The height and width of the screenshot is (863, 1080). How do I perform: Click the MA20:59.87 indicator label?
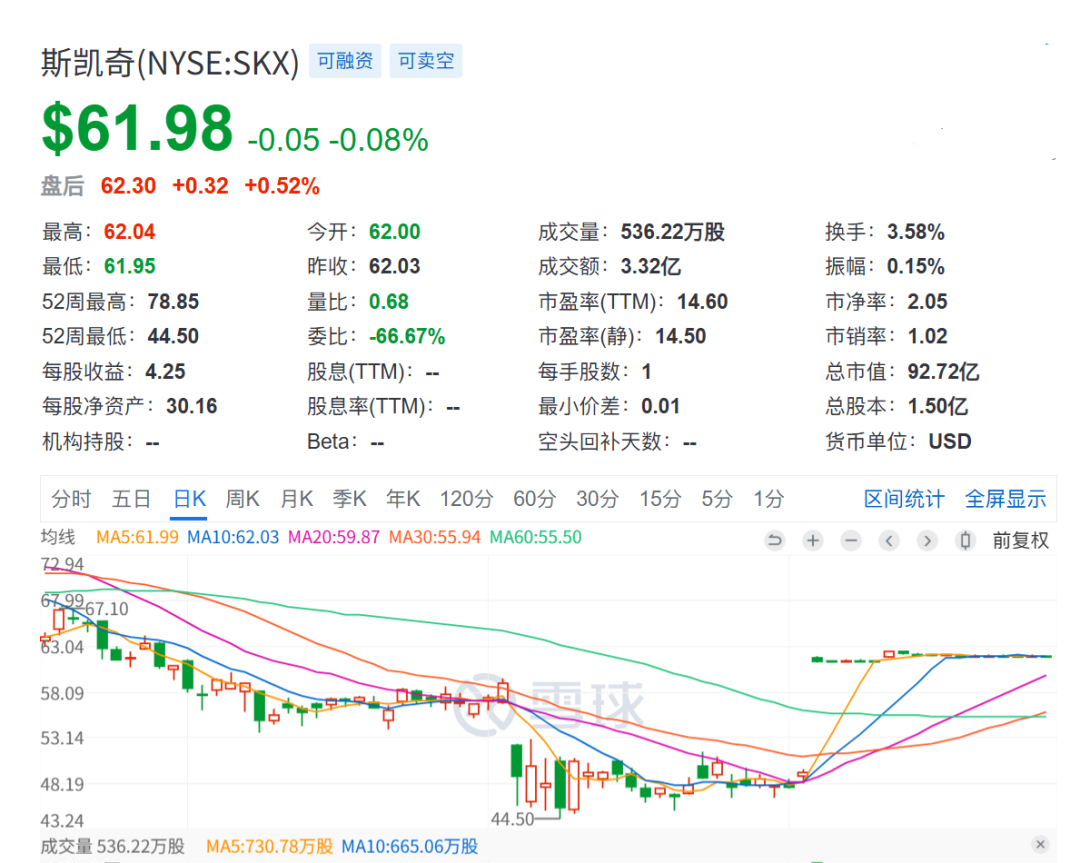333,537
